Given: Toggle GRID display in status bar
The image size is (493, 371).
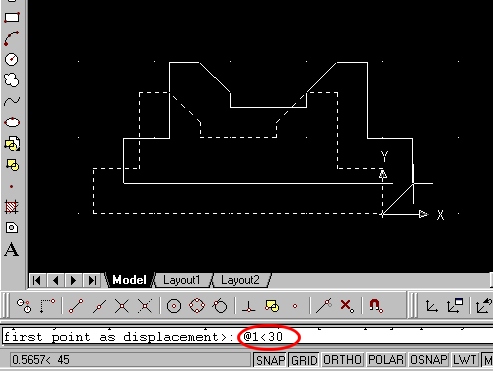Looking at the screenshot, I should coord(304,360).
